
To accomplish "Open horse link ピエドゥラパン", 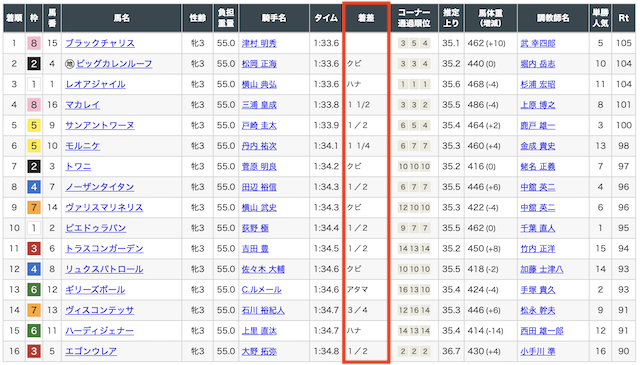I will pos(96,228).
